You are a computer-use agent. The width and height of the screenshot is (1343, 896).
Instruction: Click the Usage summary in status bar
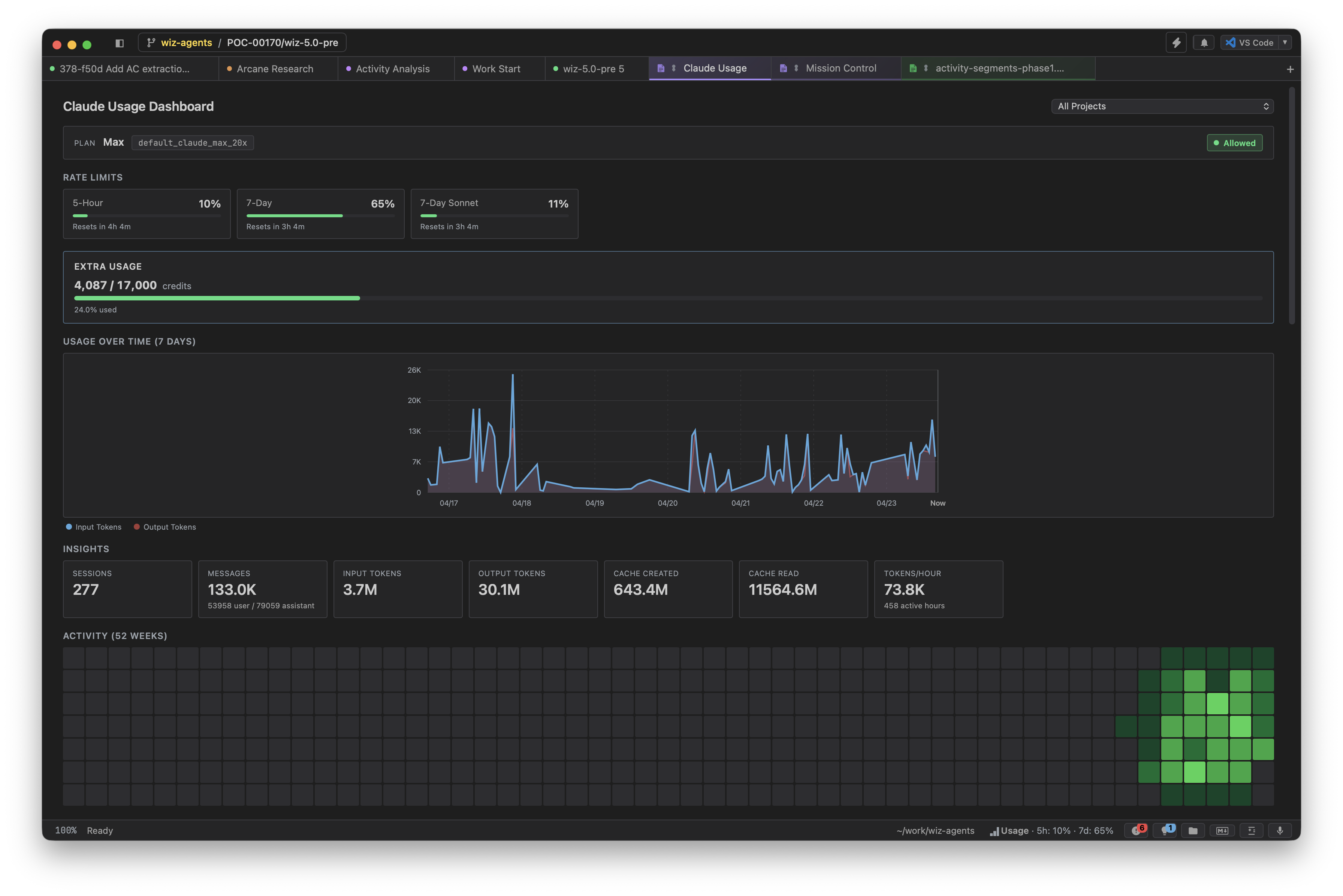pos(1051,830)
